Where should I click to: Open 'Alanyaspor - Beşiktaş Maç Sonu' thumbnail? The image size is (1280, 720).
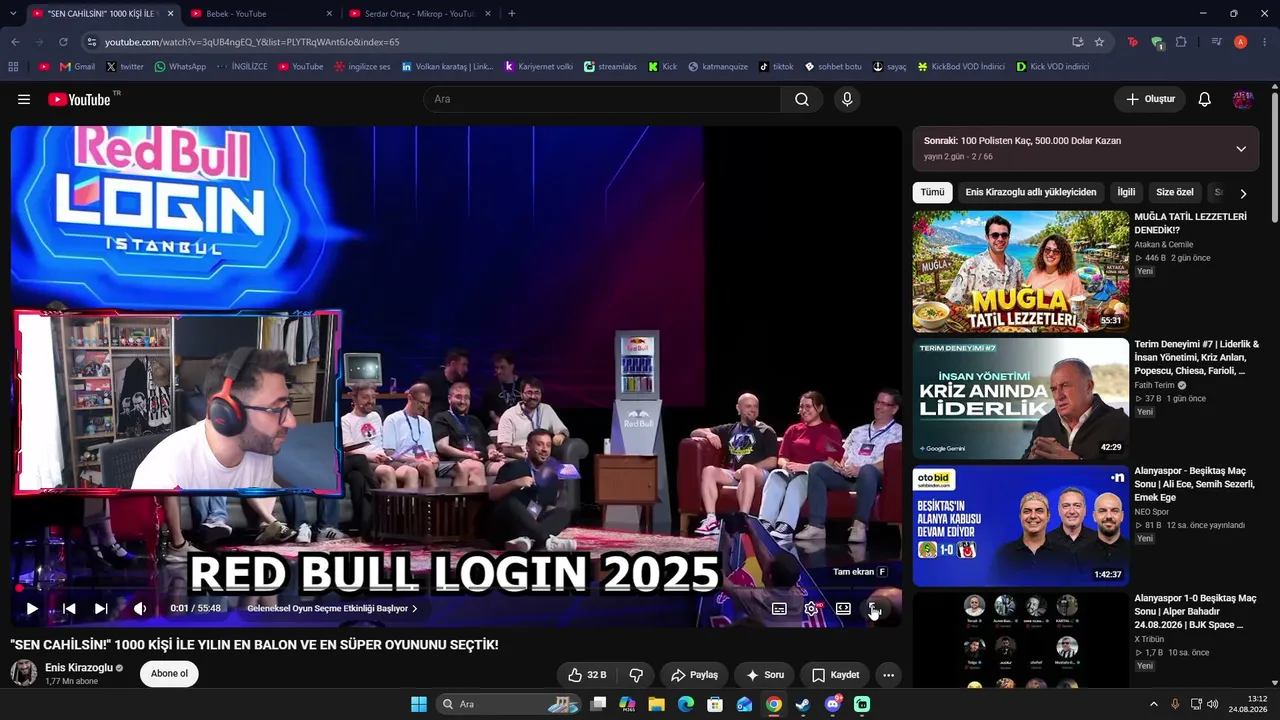coord(1021,526)
